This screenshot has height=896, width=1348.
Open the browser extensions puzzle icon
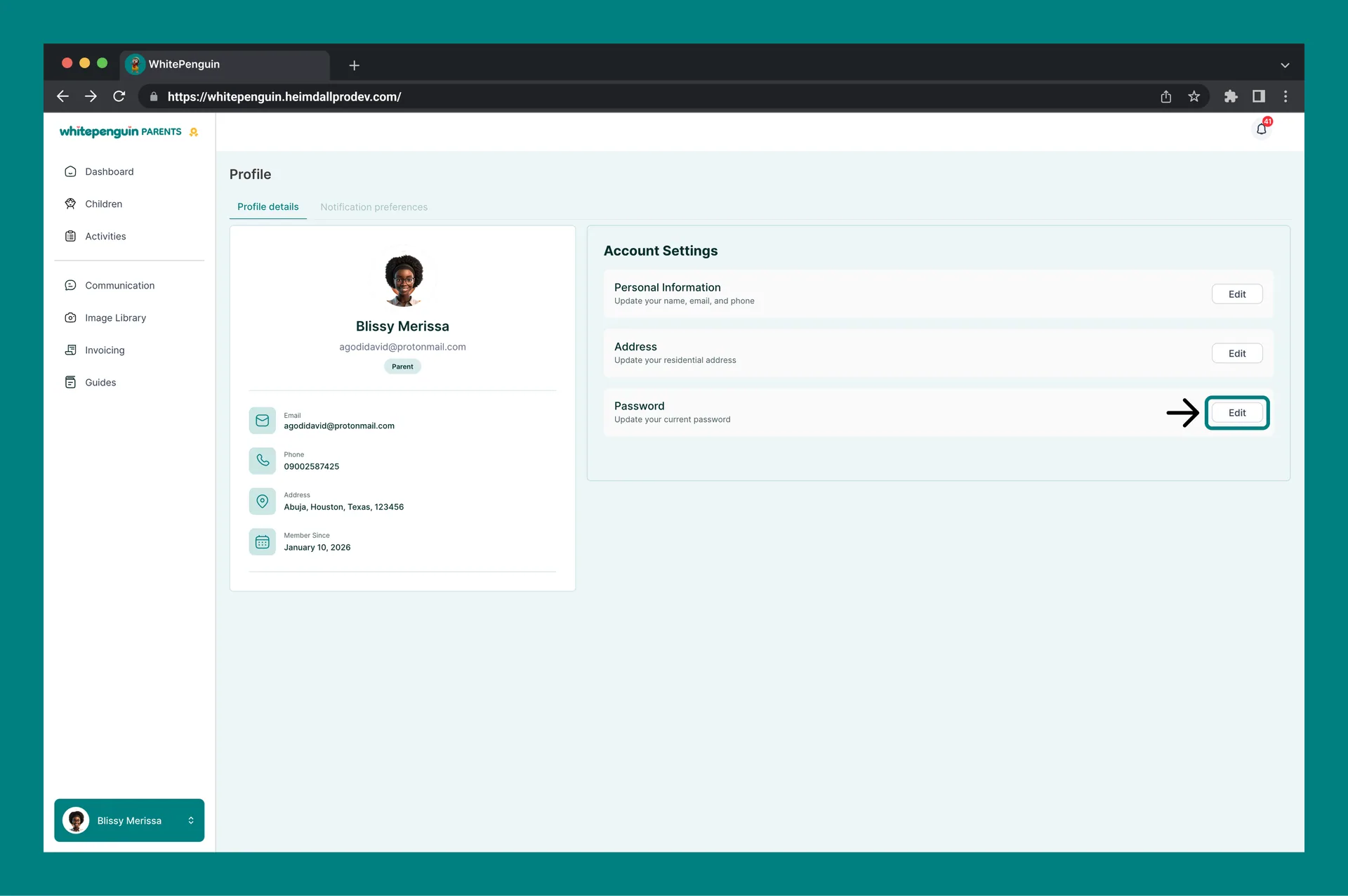pyautogui.click(x=1231, y=96)
